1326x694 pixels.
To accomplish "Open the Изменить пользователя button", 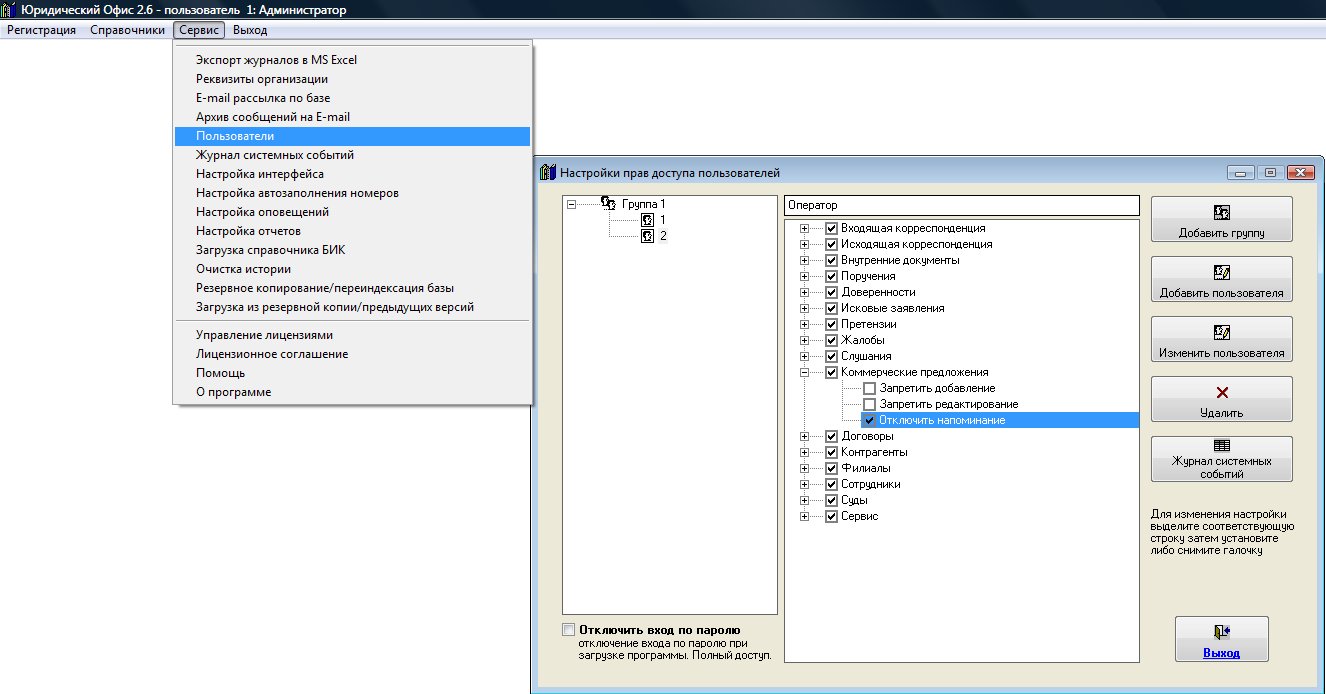I will [1221, 339].
